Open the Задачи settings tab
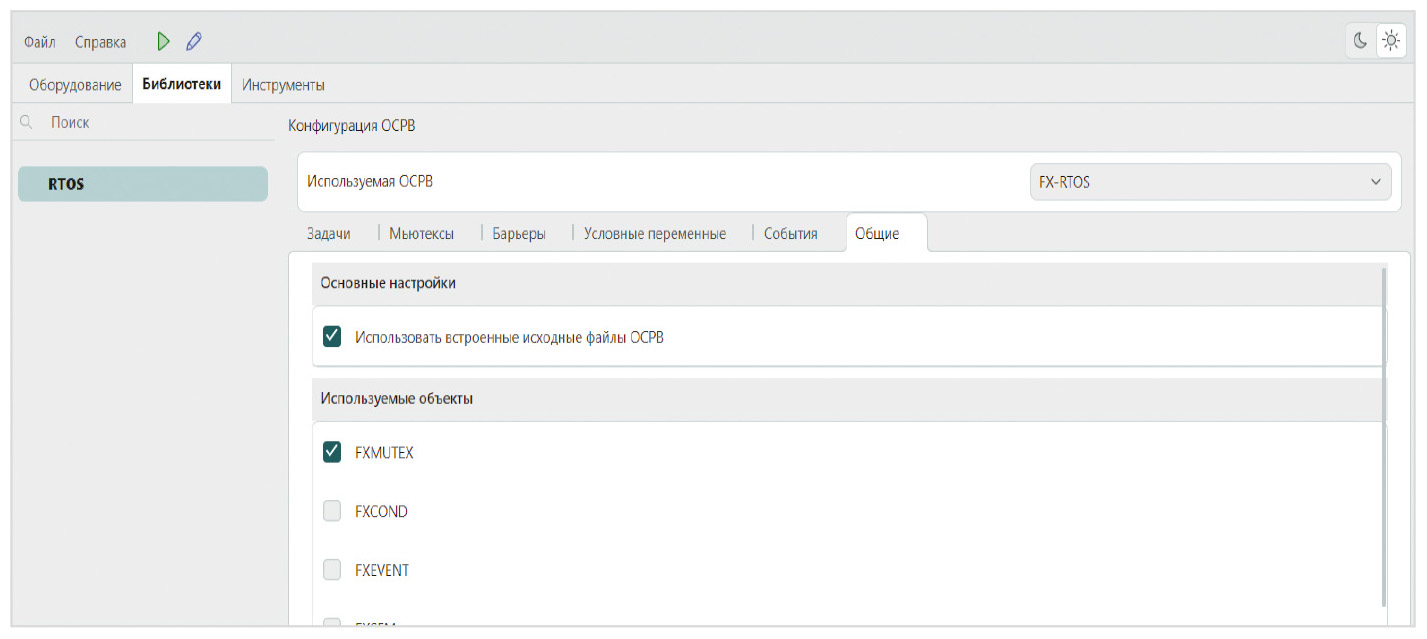The image size is (1427, 639). pos(328,233)
